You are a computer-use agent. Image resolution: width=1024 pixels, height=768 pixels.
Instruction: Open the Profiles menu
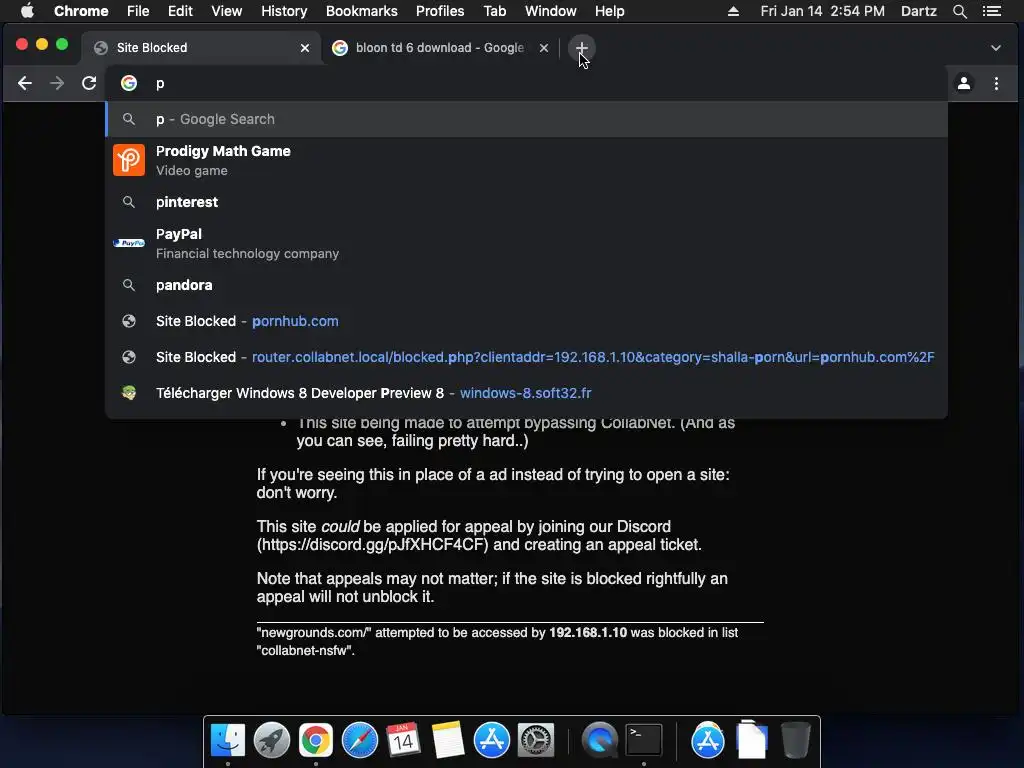[440, 11]
